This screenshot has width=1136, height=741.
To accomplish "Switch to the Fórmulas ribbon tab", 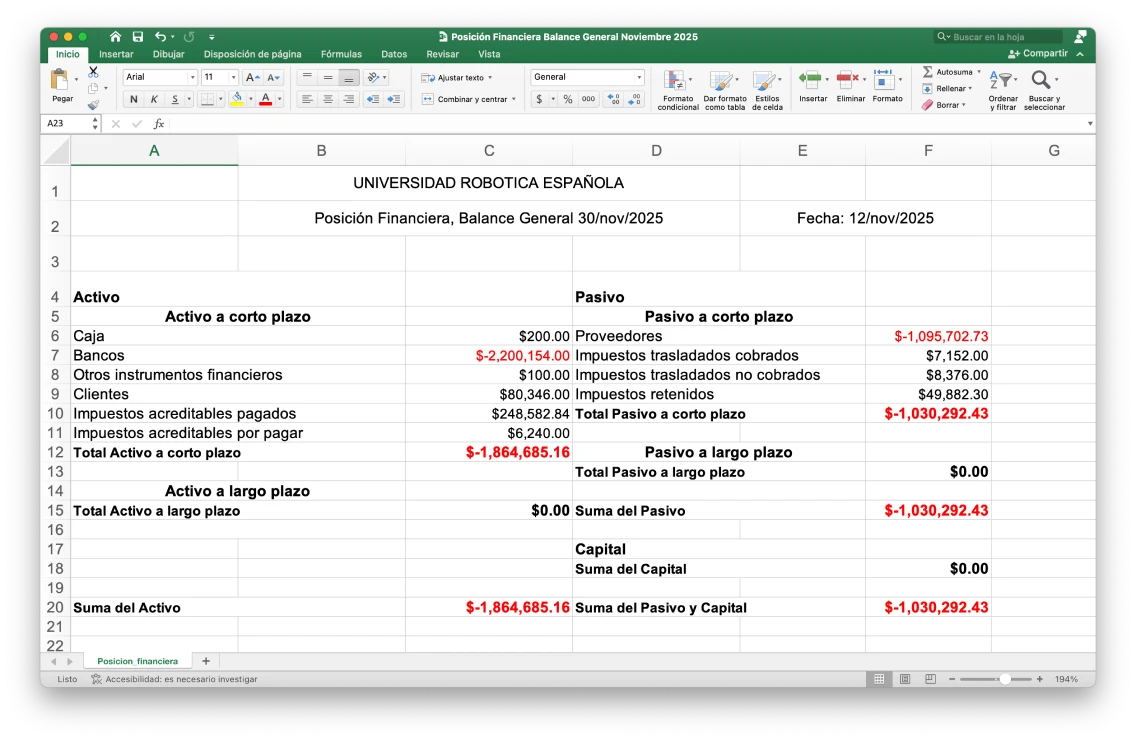I will point(341,54).
